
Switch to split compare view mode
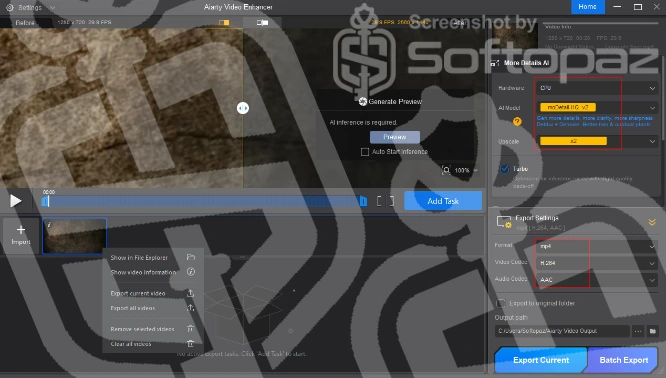click(x=224, y=22)
